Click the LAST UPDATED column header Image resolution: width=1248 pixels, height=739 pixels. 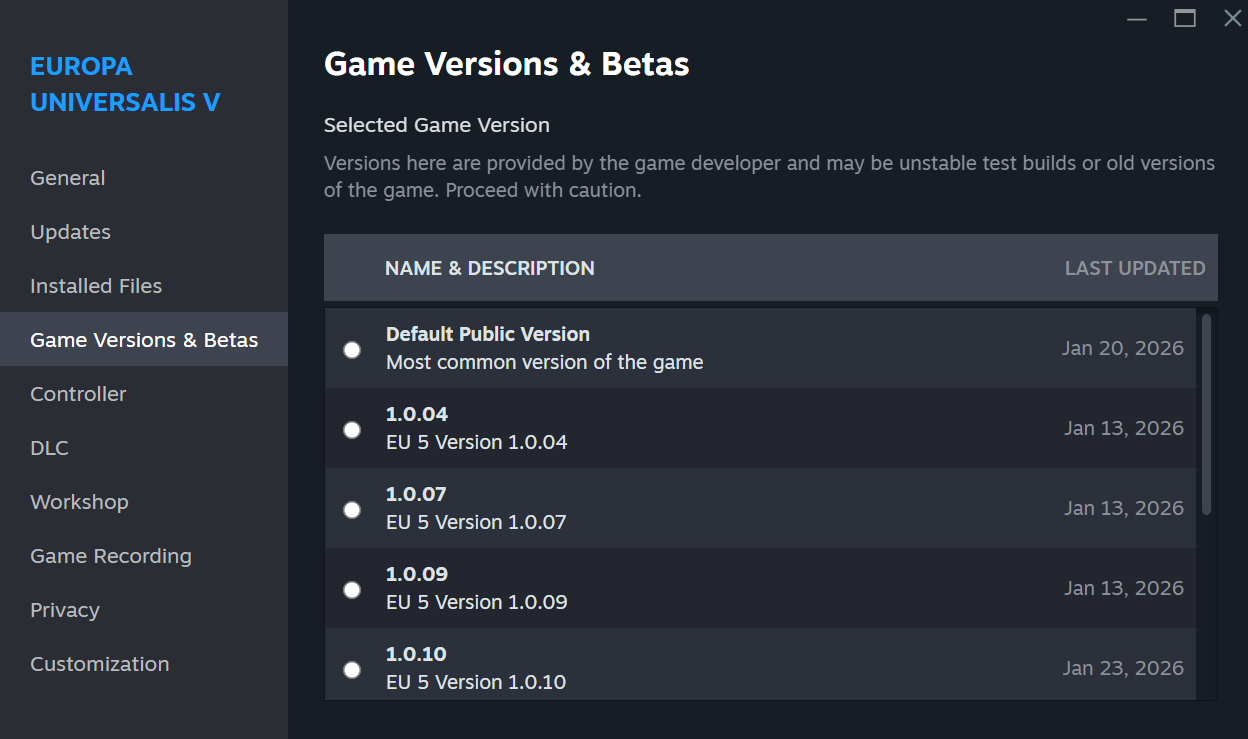[1135, 268]
